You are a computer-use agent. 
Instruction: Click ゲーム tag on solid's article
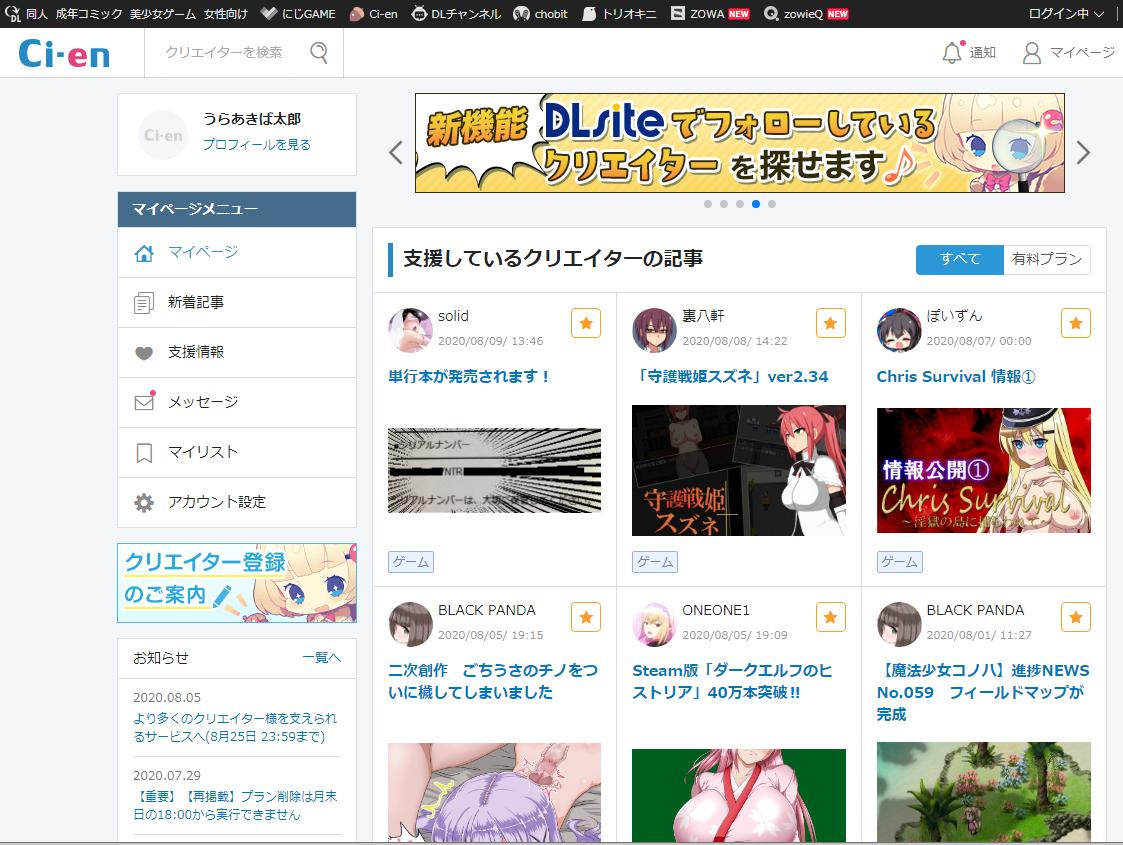[x=410, y=562]
